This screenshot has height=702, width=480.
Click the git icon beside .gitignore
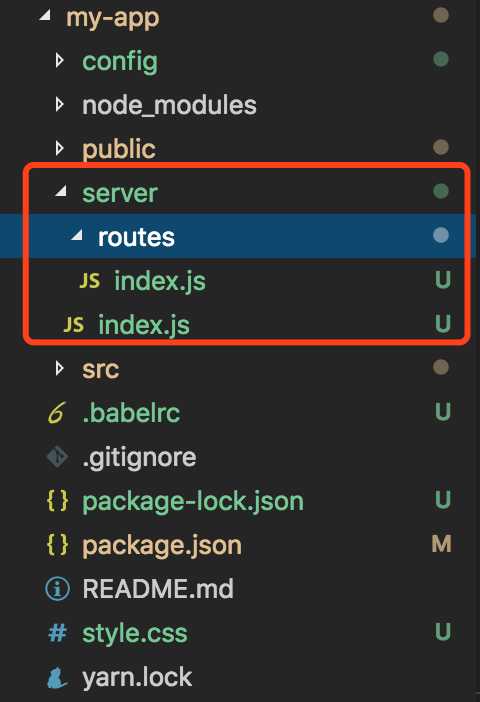point(57,457)
